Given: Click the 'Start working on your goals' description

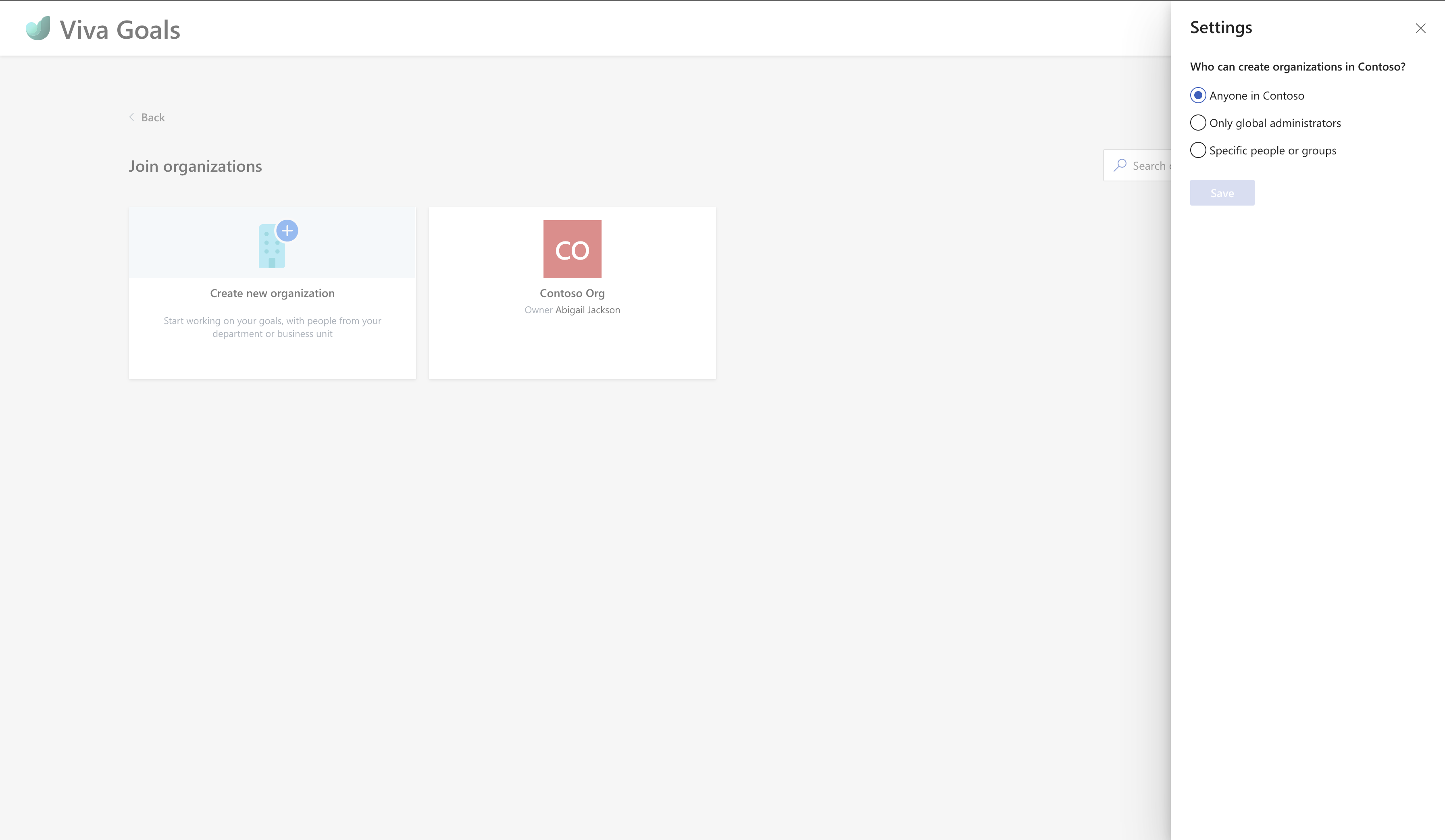Looking at the screenshot, I should (x=273, y=327).
